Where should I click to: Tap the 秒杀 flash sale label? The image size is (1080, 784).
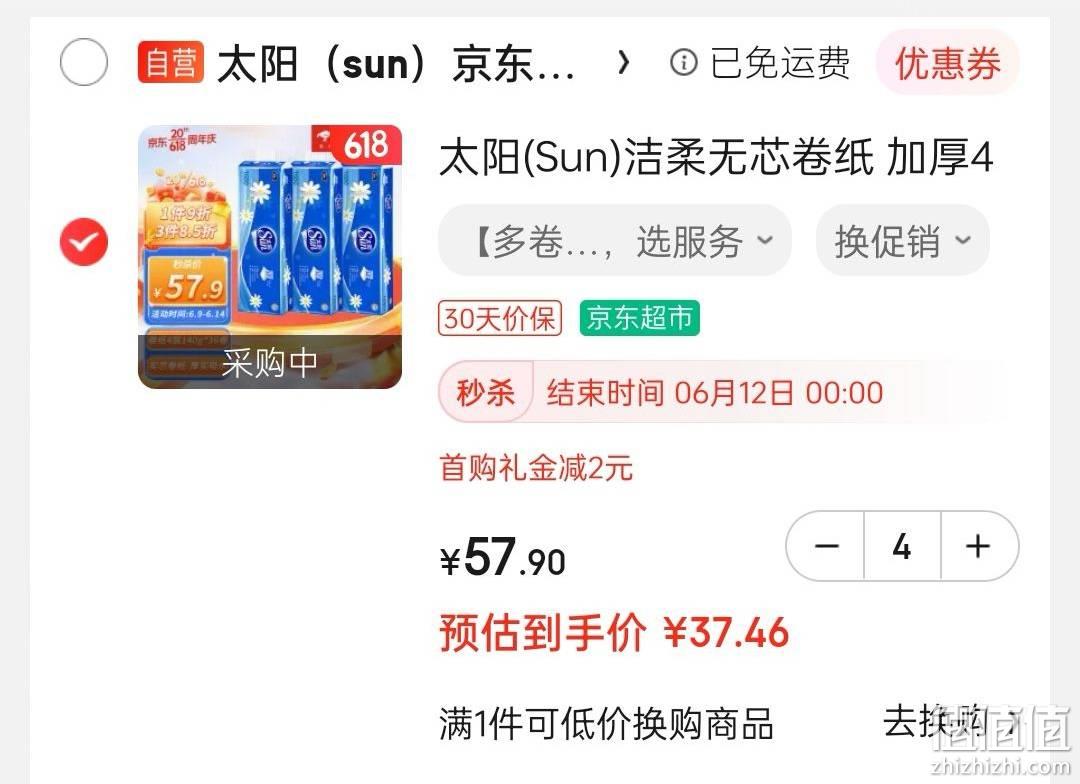pyautogui.click(x=486, y=393)
